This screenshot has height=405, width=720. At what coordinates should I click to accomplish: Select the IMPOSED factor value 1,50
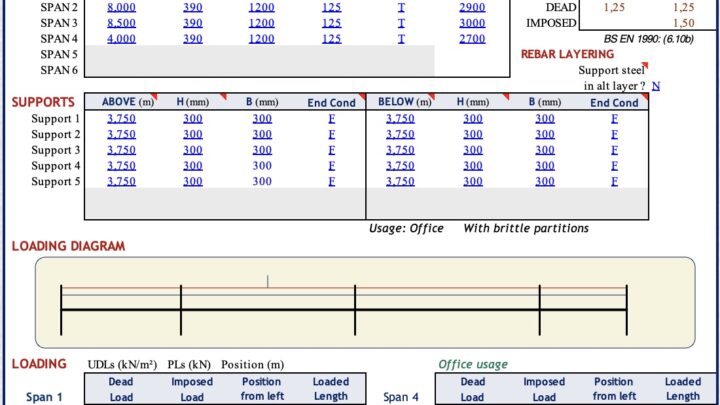coord(683,23)
